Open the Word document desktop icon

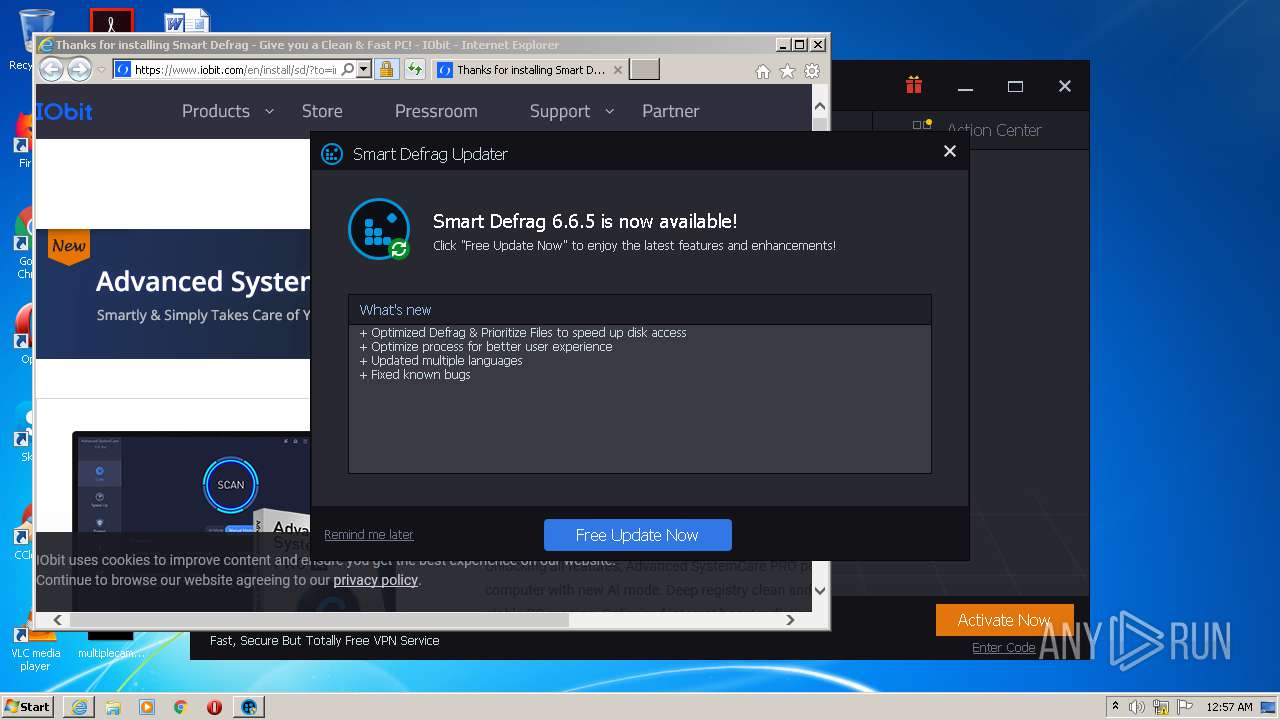click(x=186, y=22)
